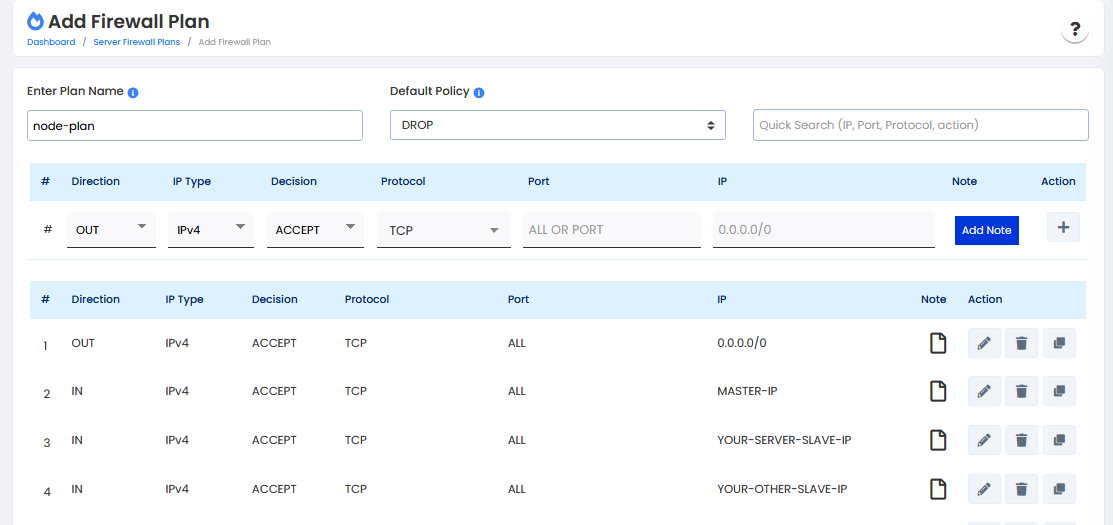The image size is (1113, 525).
Task: Open Server Firewall Plans breadcrumb link
Action: (137, 42)
